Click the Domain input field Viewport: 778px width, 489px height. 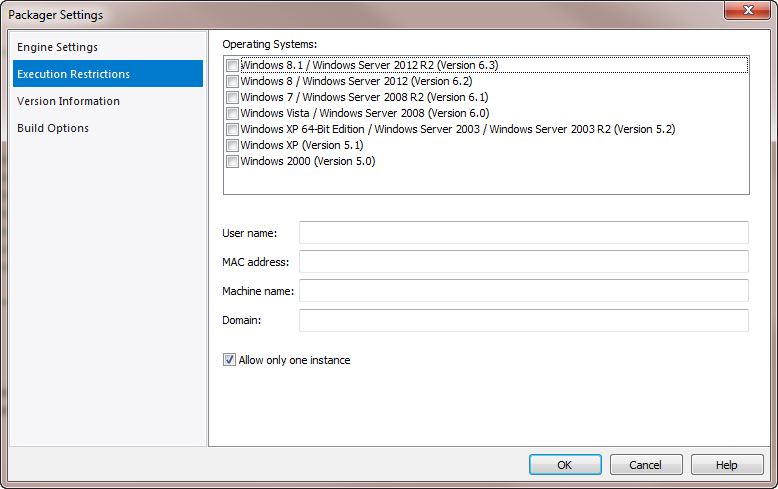[524, 320]
